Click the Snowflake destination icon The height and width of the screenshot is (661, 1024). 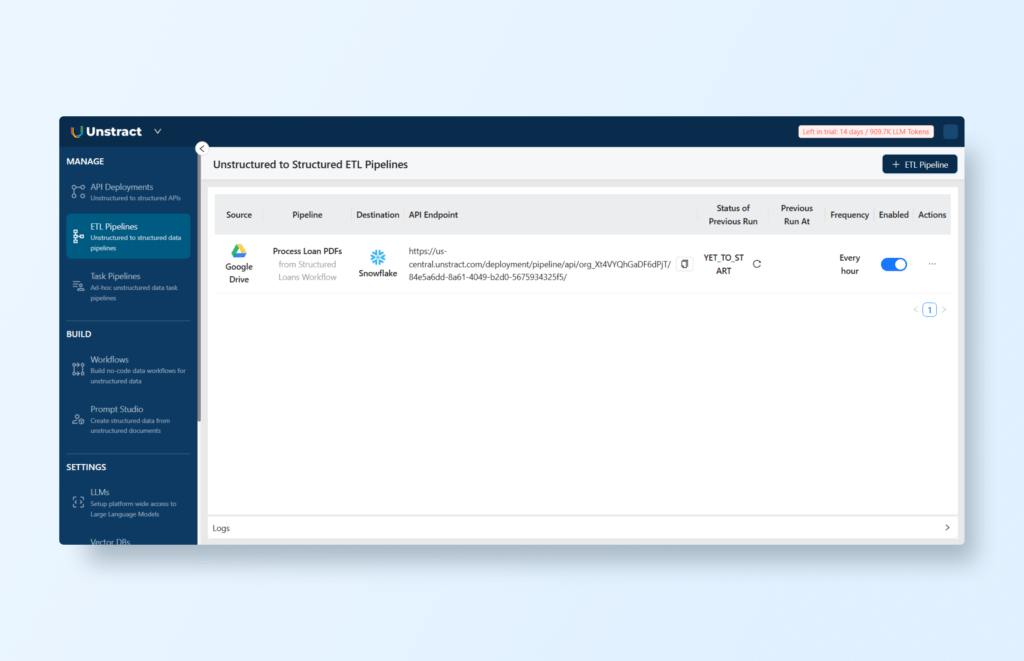click(378, 257)
